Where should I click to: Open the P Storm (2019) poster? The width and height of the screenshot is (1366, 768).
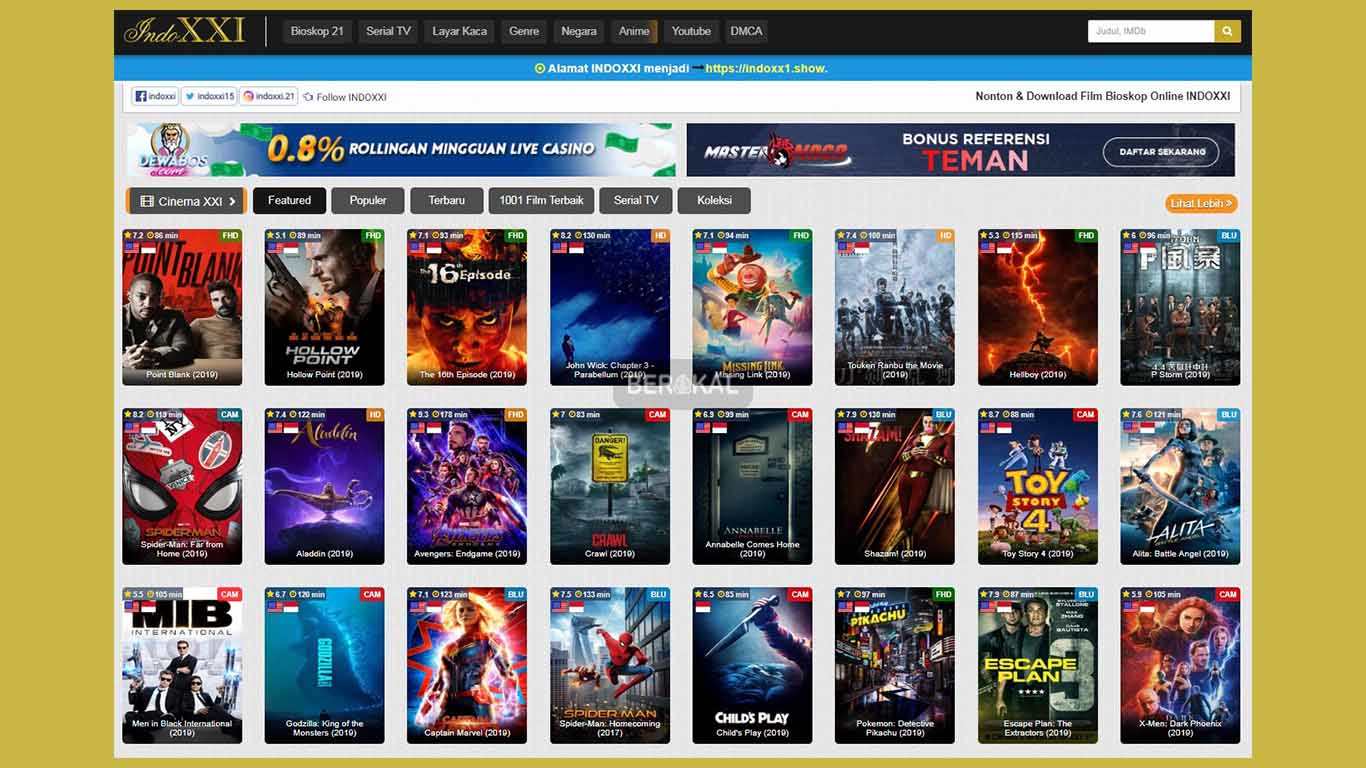[1180, 307]
